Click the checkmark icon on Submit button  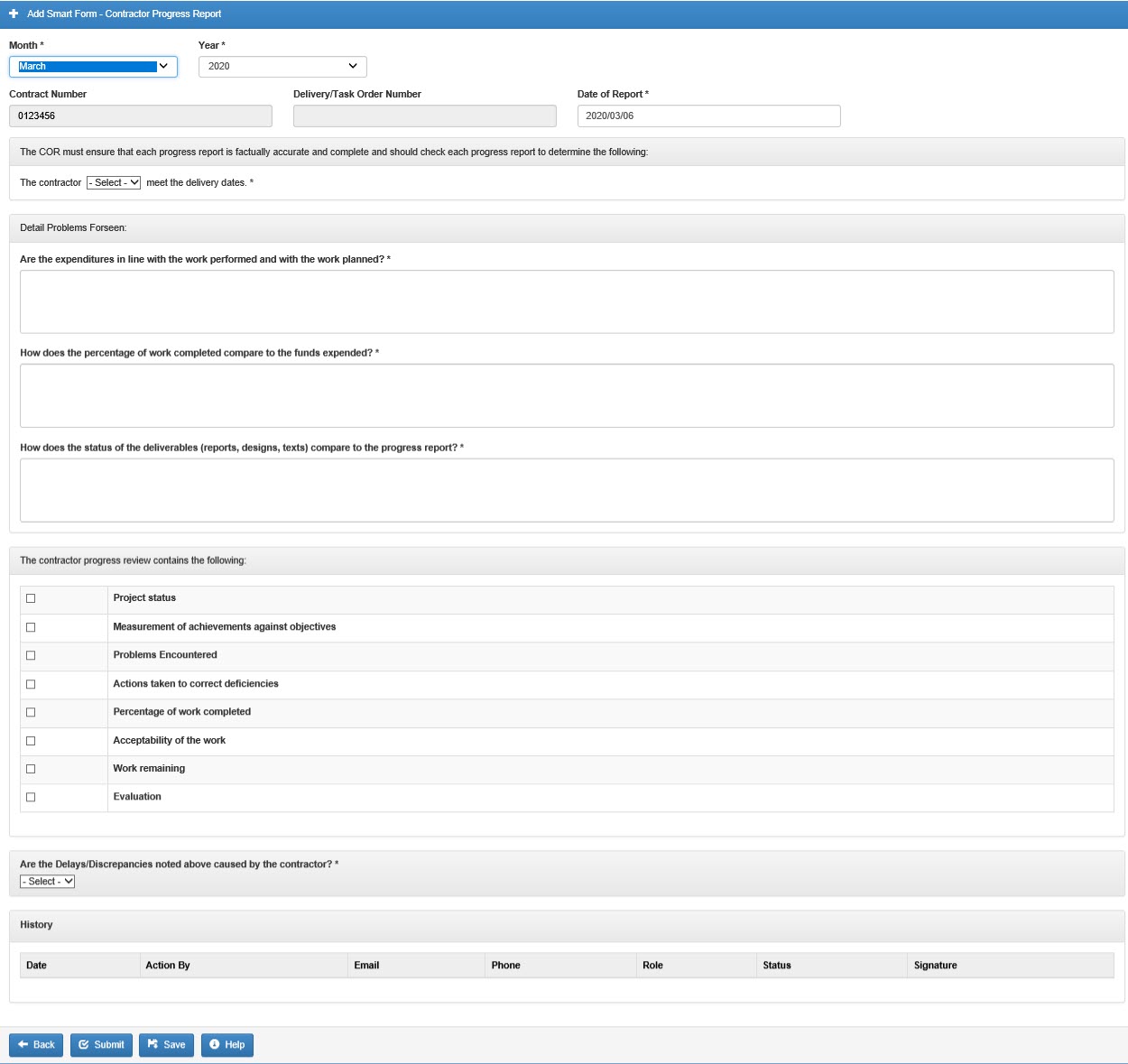(x=84, y=1045)
